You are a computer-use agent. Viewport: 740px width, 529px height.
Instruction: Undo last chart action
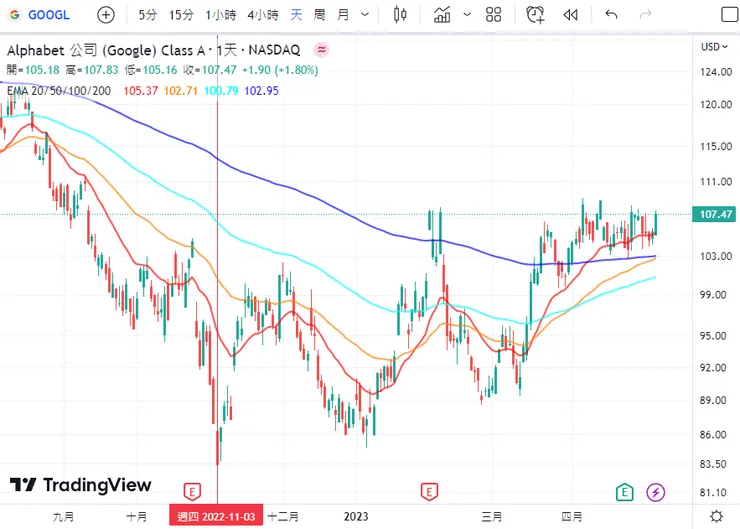[x=611, y=15]
